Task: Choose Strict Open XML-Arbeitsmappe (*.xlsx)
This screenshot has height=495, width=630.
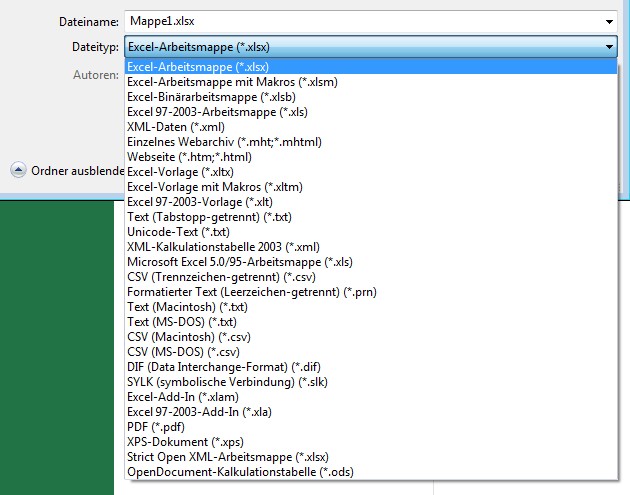Action: pos(371,457)
